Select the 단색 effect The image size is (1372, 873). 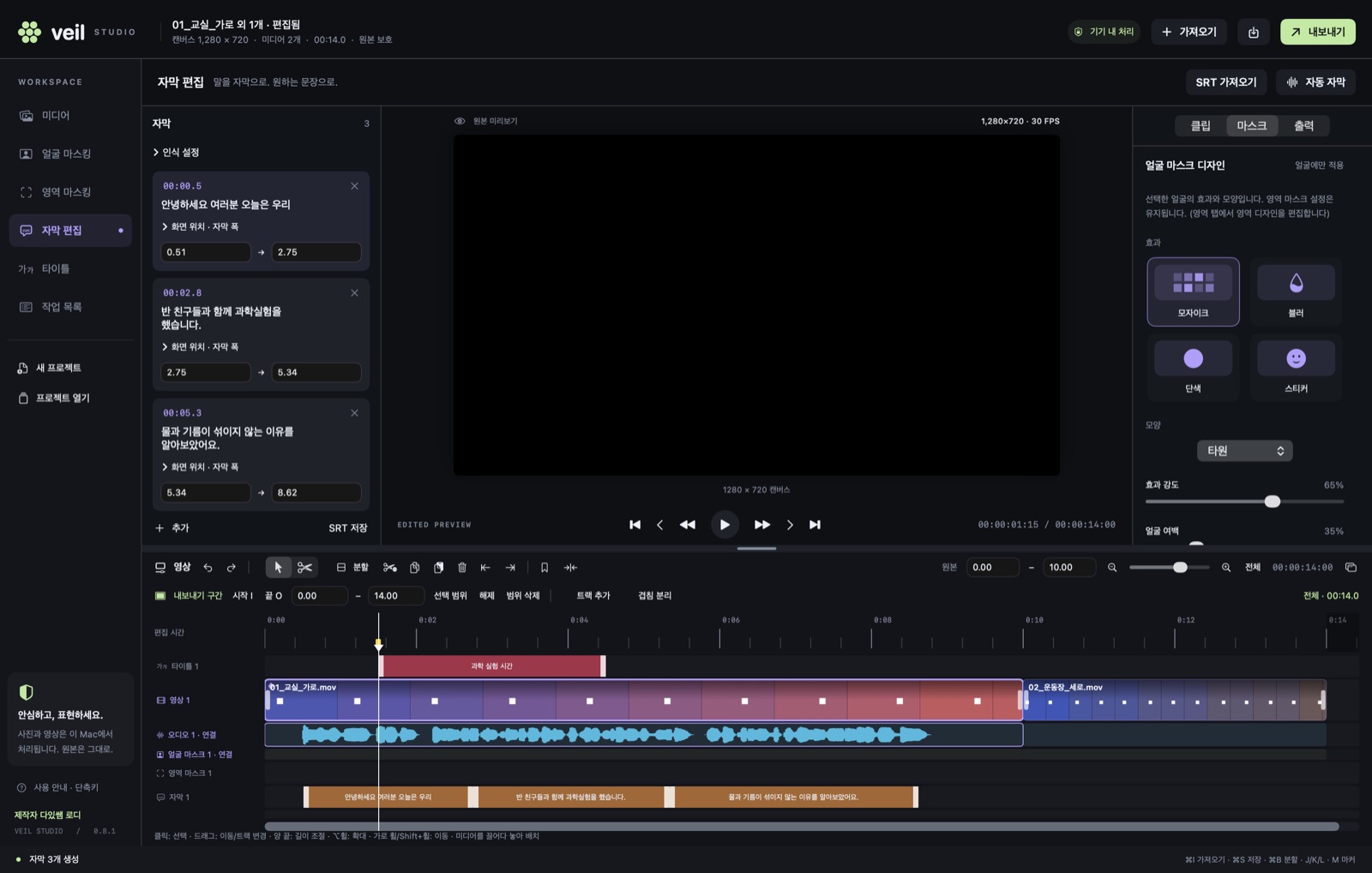pyautogui.click(x=1193, y=367)
